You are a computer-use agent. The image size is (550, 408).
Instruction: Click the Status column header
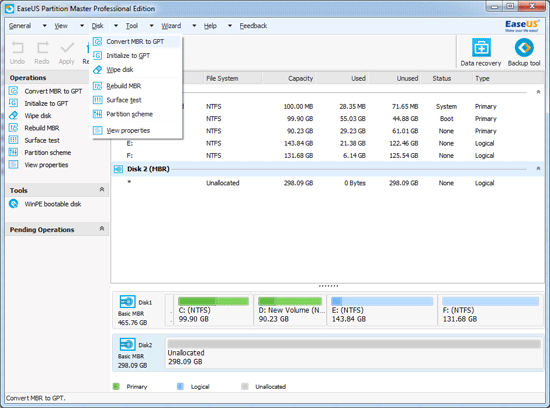(x=447, y=79)
